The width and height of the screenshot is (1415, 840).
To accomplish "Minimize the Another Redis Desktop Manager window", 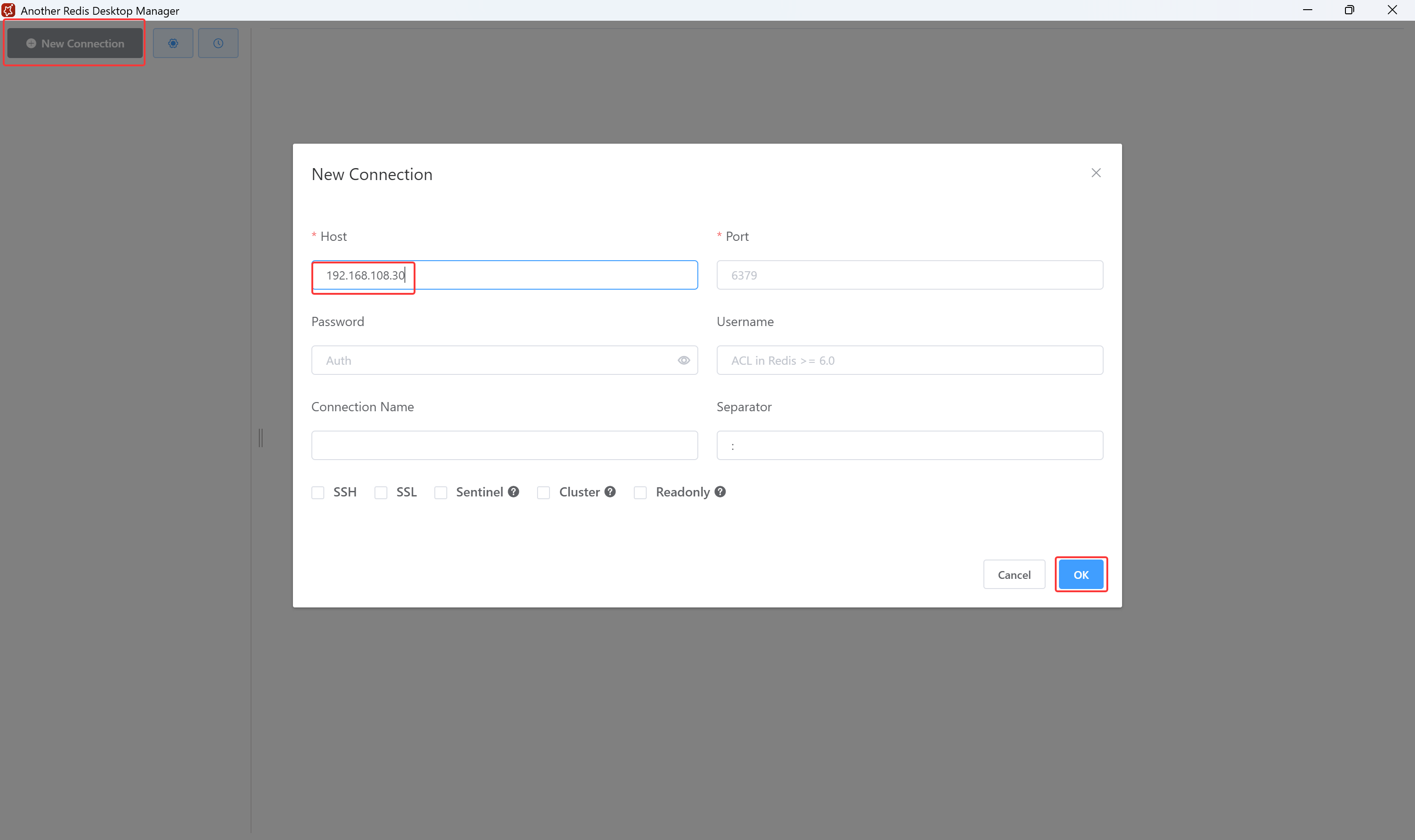I will point(1308,10).
